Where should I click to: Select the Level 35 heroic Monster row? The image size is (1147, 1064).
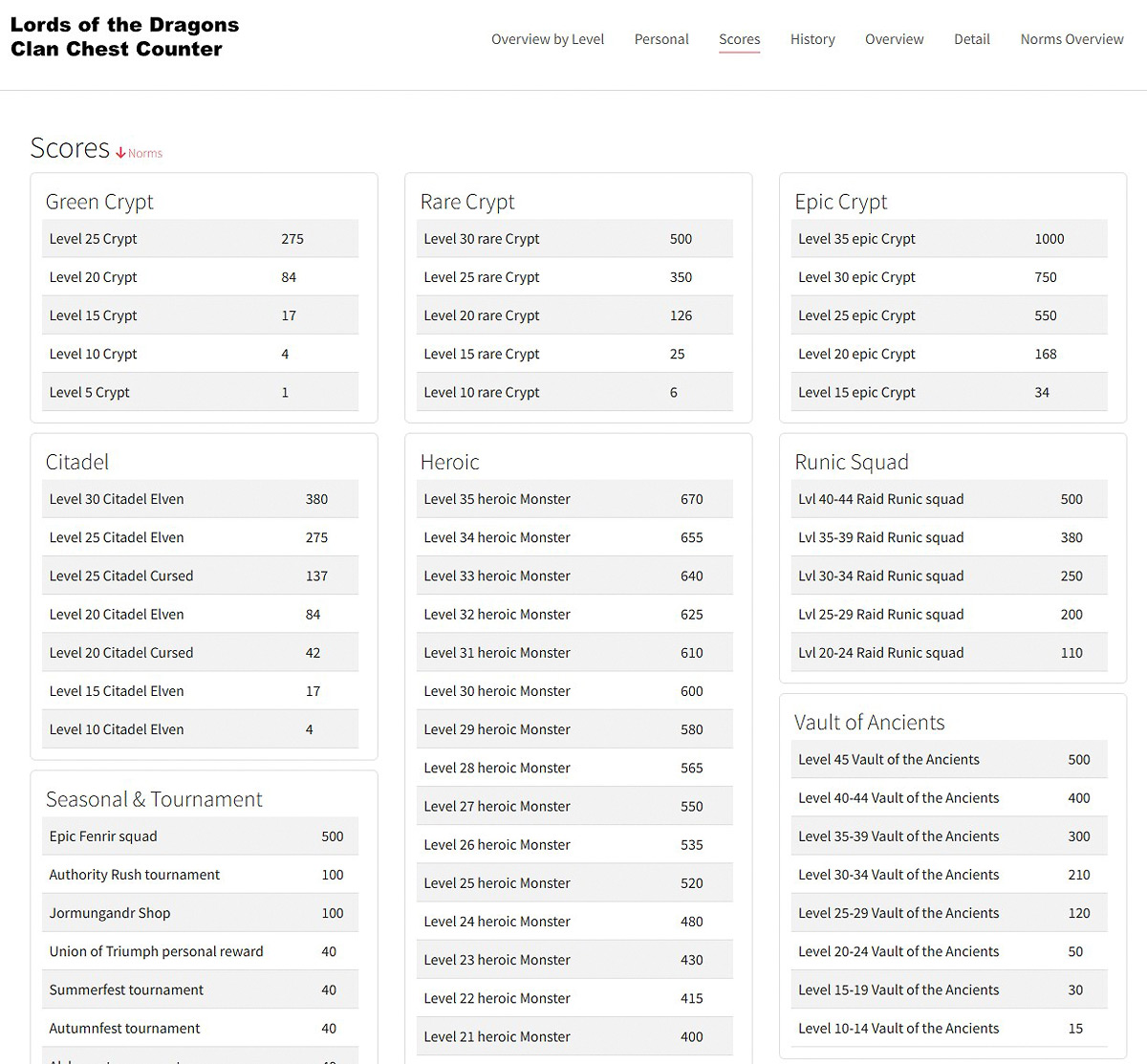click(x=574, y=499)
